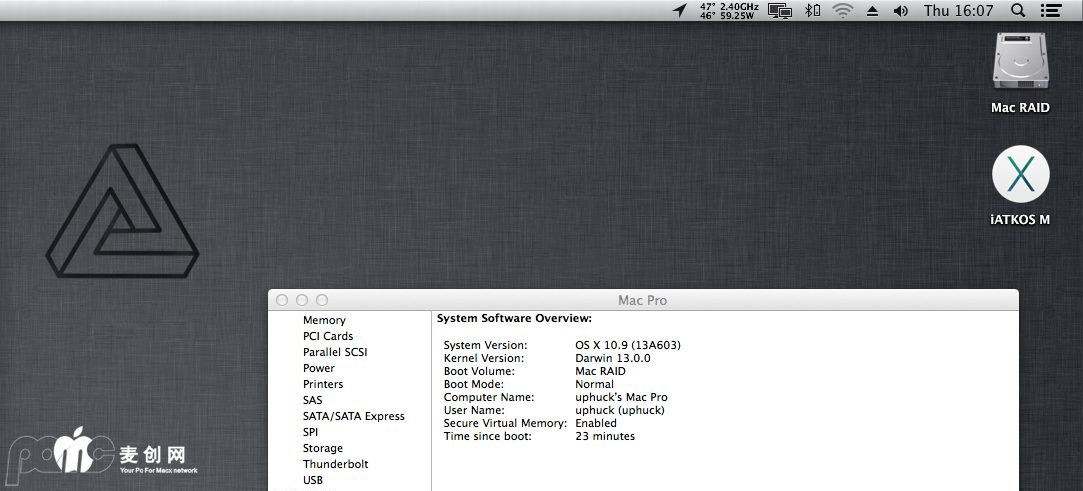Select Memory in the sidebar
This screenshot has width=1083, height=491.
tap(324, 320)
